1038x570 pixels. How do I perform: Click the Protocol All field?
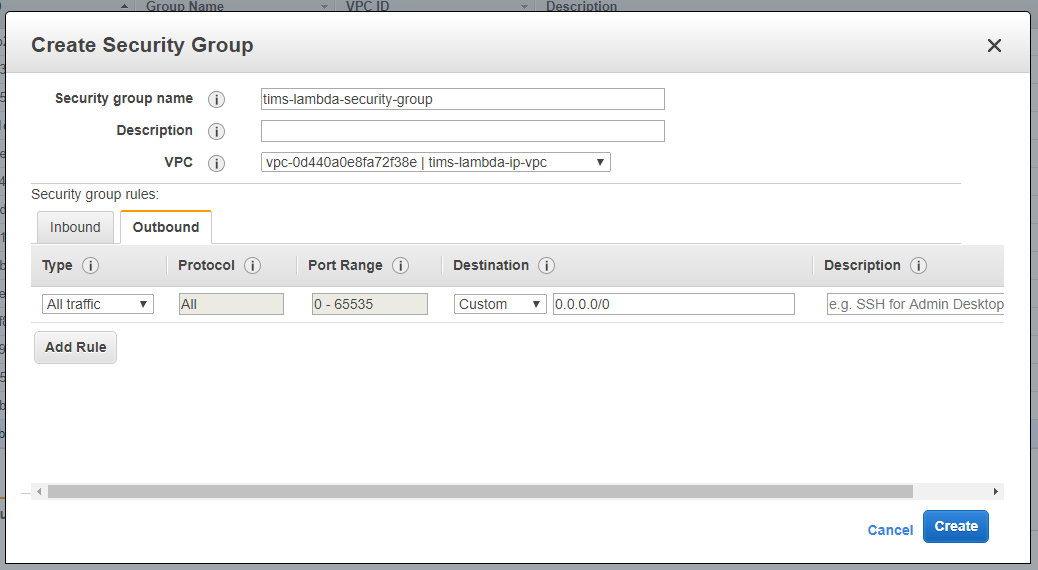tap(231, 304)
